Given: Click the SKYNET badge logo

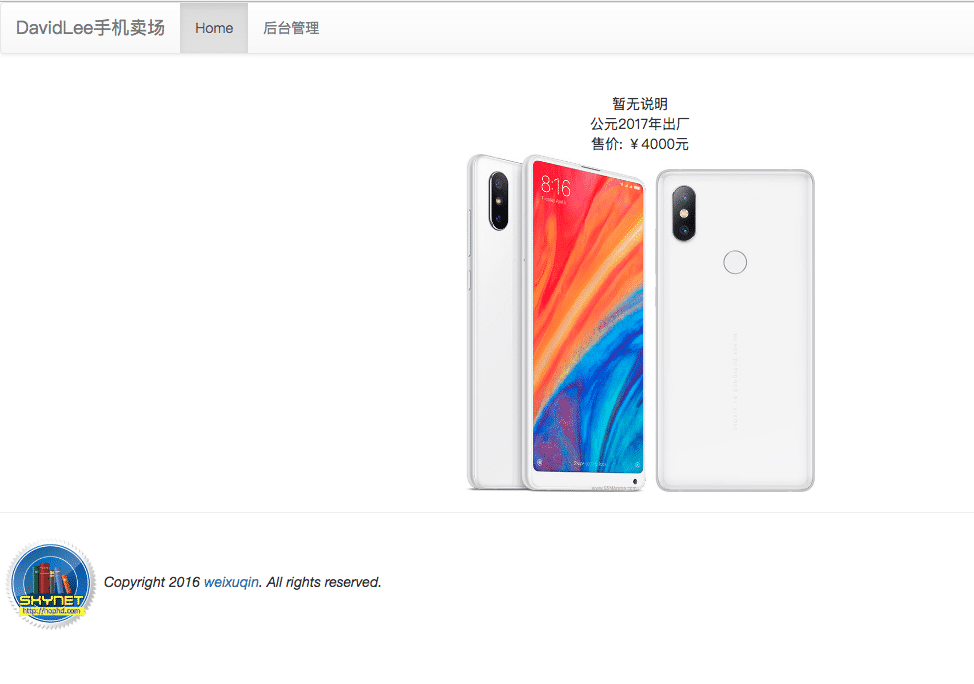Looking at the screenshot, I should tap(51, 584).
